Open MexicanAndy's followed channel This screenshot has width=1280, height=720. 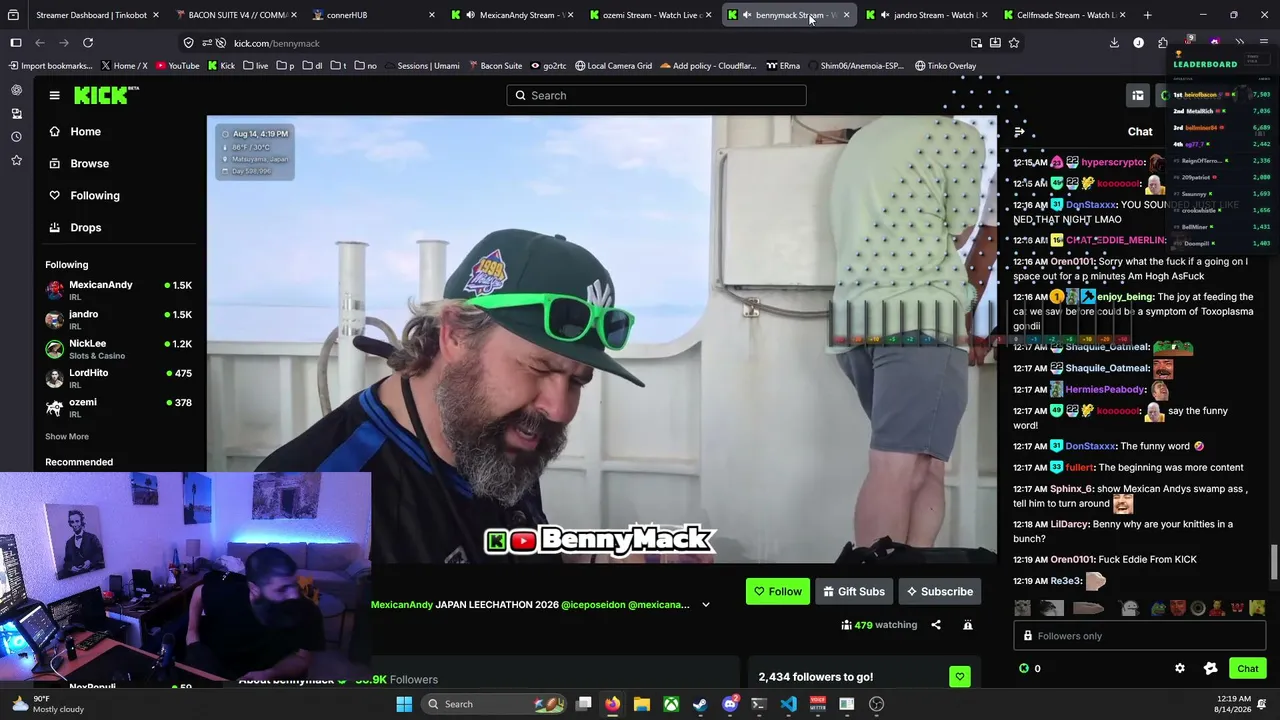[x=118, y=290]
